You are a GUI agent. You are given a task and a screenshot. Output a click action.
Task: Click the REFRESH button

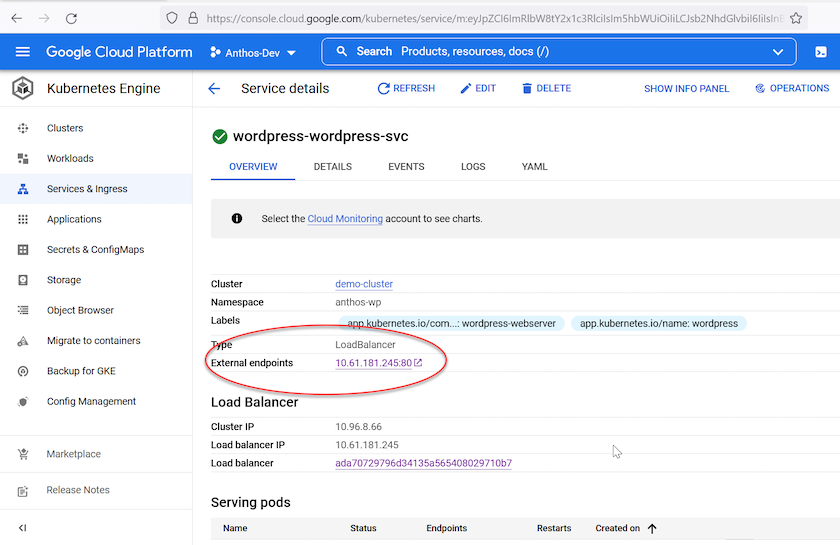point(406,89)
